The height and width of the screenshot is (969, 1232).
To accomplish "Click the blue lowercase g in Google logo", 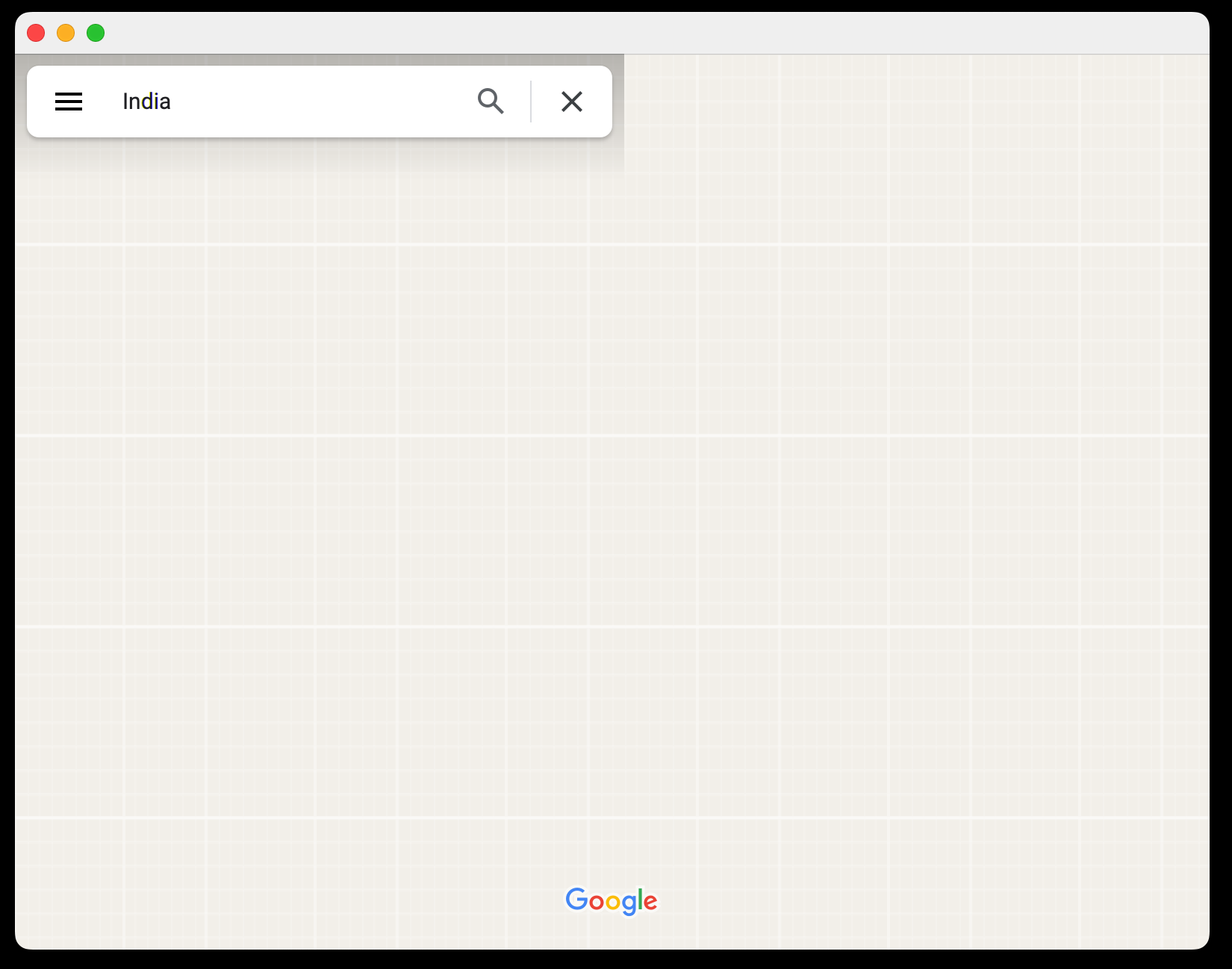I will pyautogui.click(x=629, y=904).
